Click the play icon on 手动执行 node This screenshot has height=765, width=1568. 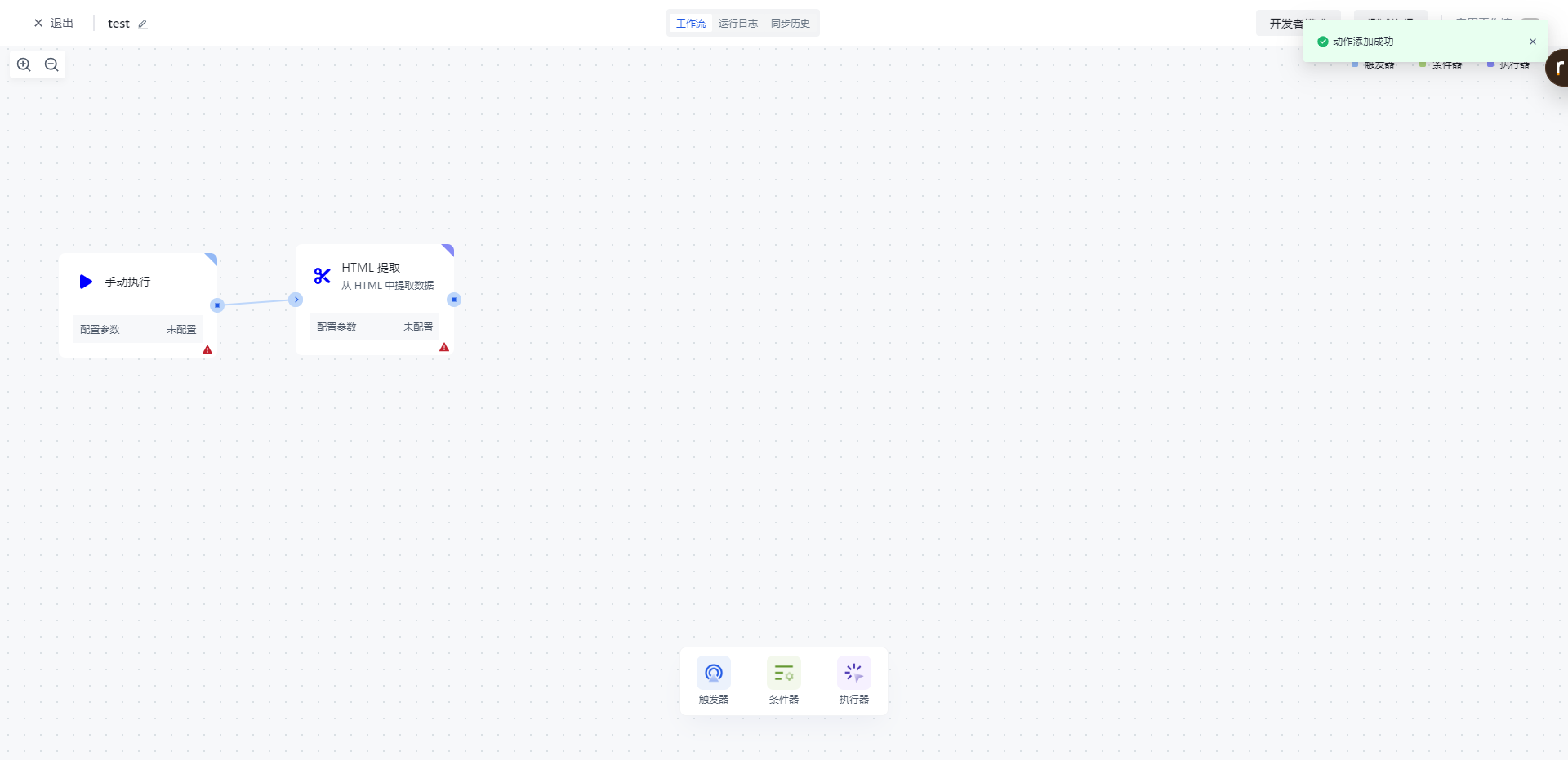point(86,282)
